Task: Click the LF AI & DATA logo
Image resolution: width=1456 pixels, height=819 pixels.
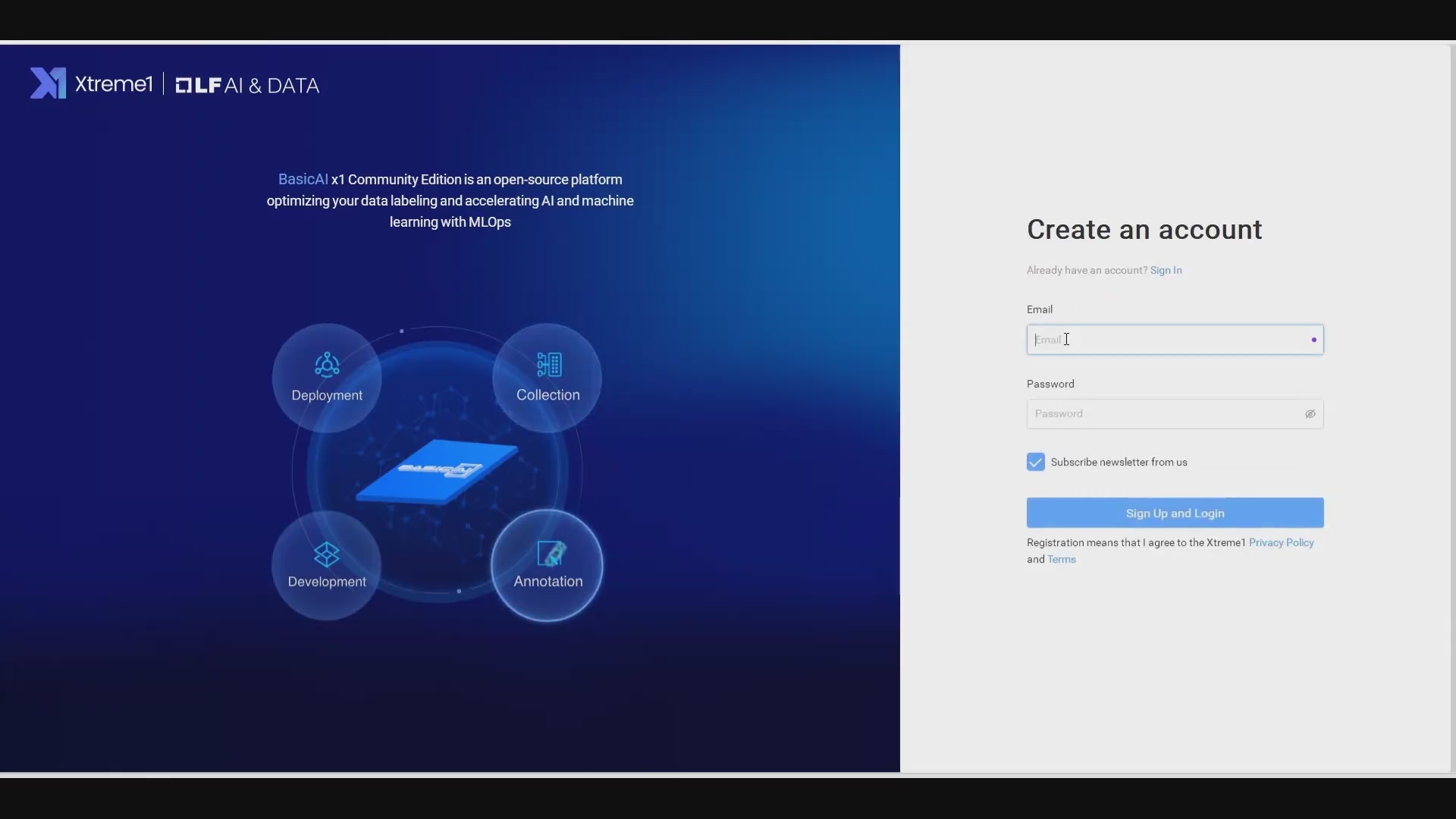Action: pos(247,85)
